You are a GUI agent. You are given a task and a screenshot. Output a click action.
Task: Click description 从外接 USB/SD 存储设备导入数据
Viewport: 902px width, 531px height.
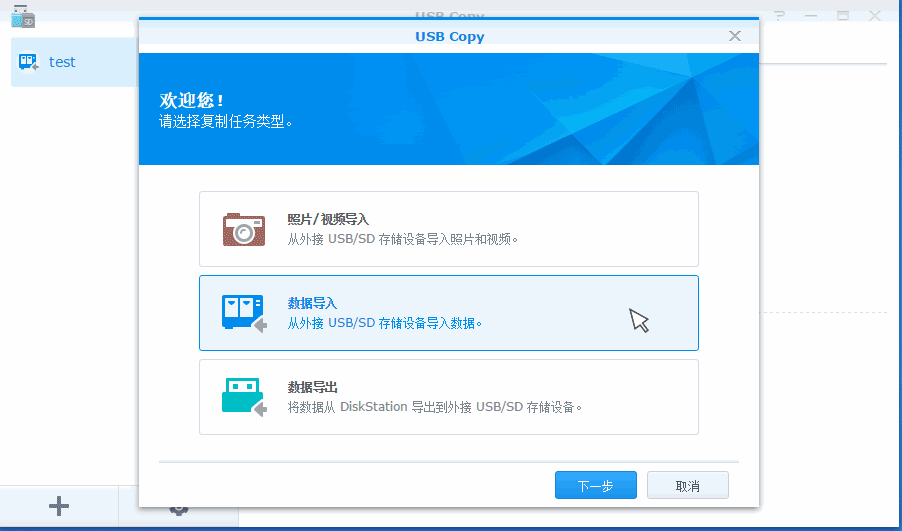(385, 323)
